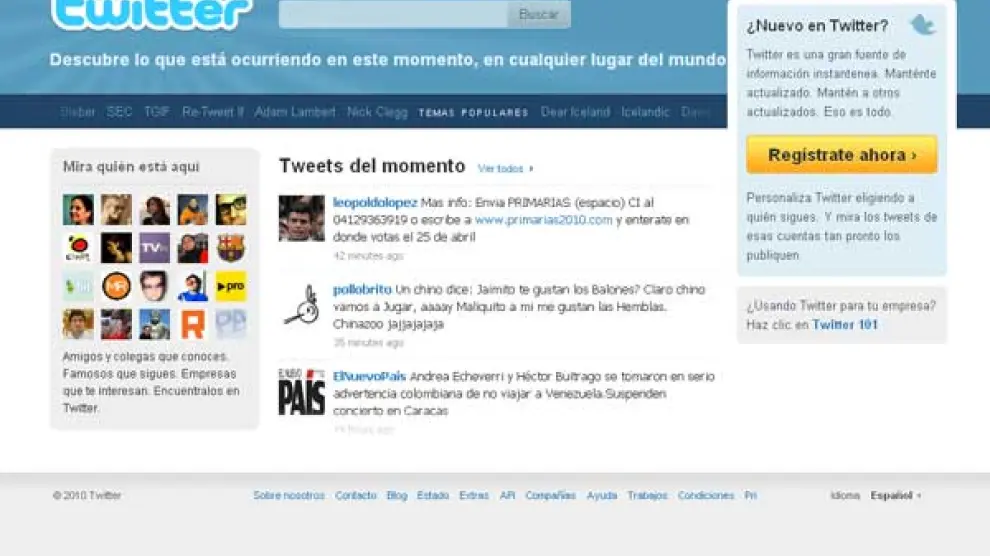Click the blue bird icon in signup box
This screenshot has height=556, width=990.
[921, 25]
